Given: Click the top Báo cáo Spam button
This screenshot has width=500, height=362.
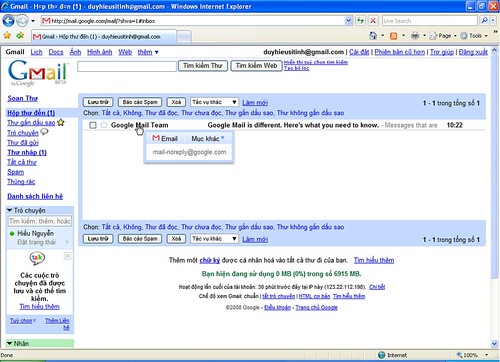Looking at the screenshot, I should click(140, 102).
